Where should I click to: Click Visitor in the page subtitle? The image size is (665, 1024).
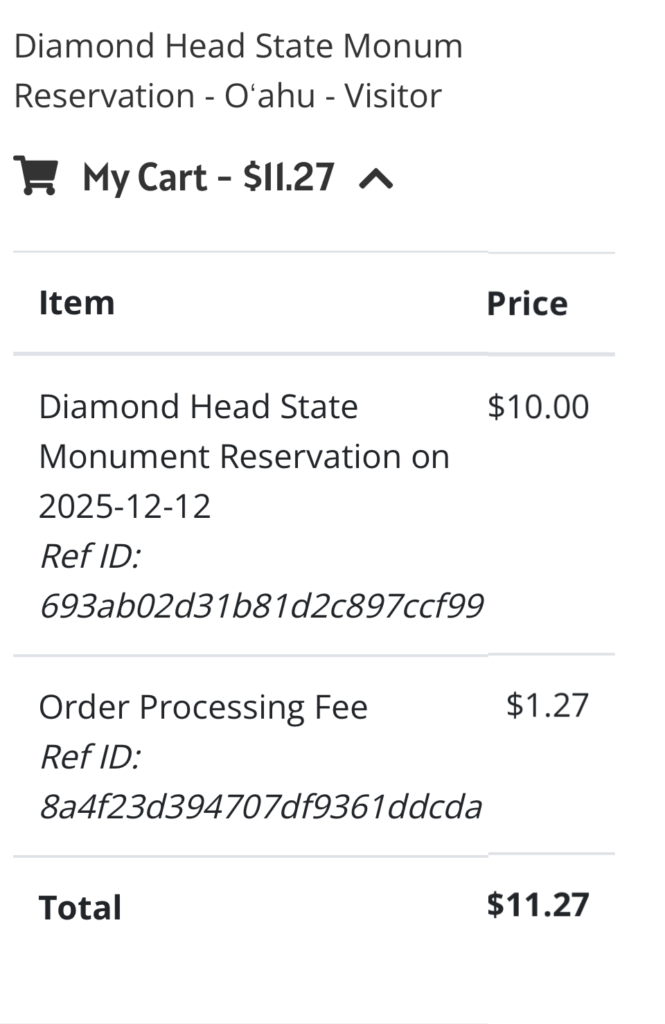coord(393,96)
